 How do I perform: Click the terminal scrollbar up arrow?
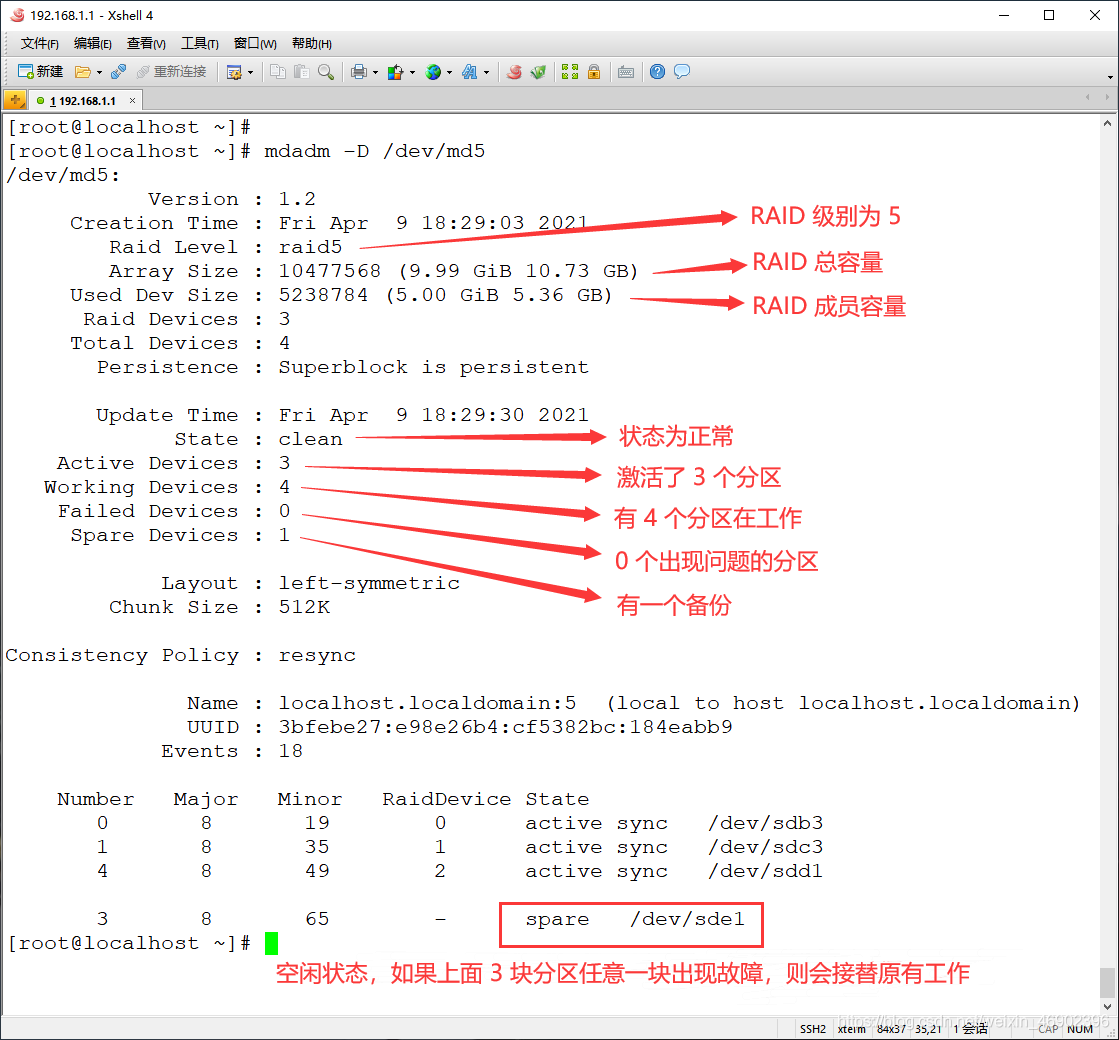[x=1107, y=123]
